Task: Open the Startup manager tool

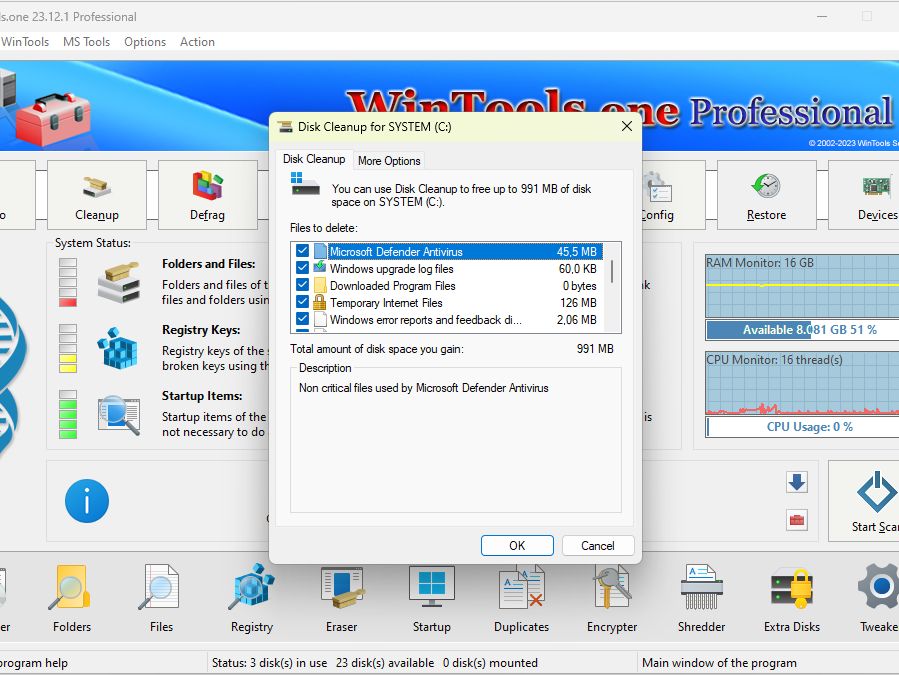Action: click(x=432, y=598)
